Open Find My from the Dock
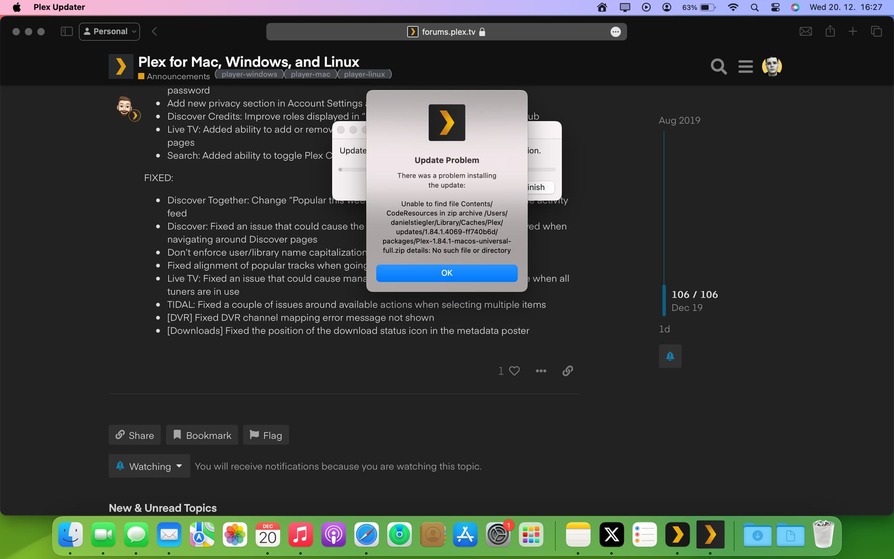894x559 pixels. (x=400, y=535)
